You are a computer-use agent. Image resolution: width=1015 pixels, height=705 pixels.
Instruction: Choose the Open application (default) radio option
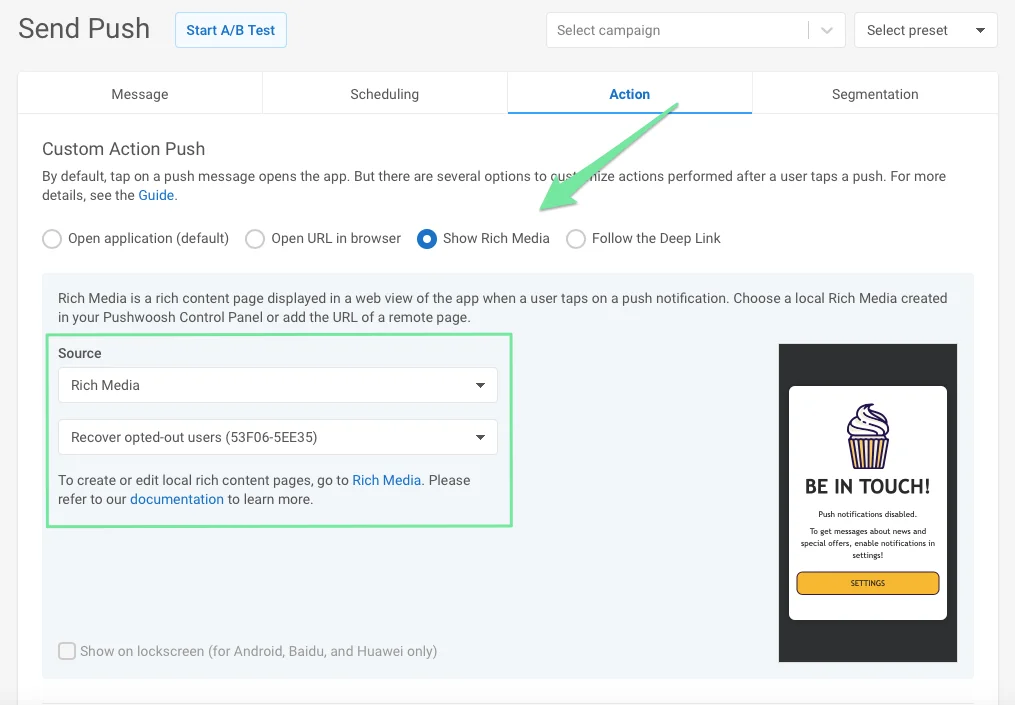click(x=52, y=239)
